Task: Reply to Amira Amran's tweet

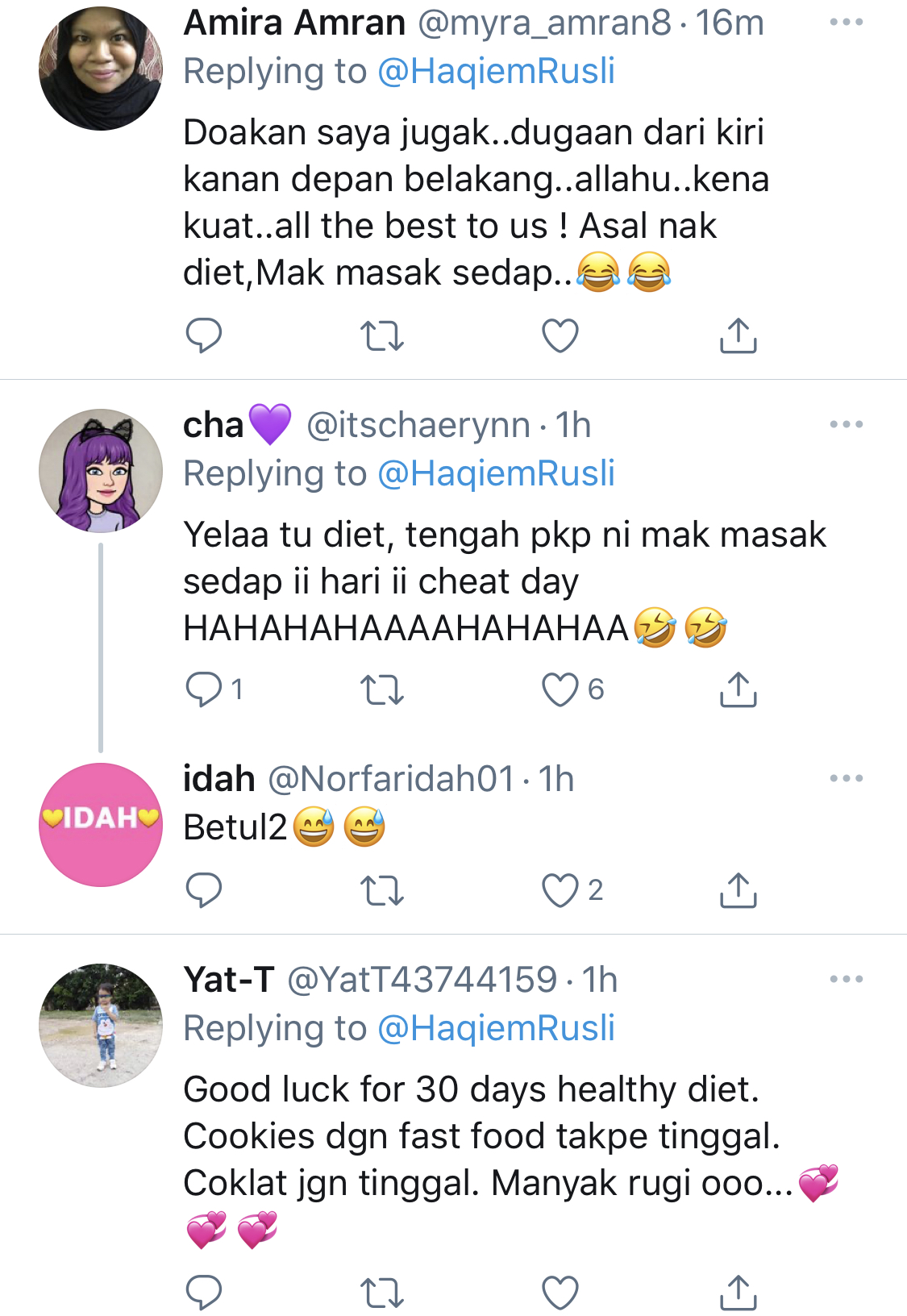Action: coord(203,335)
